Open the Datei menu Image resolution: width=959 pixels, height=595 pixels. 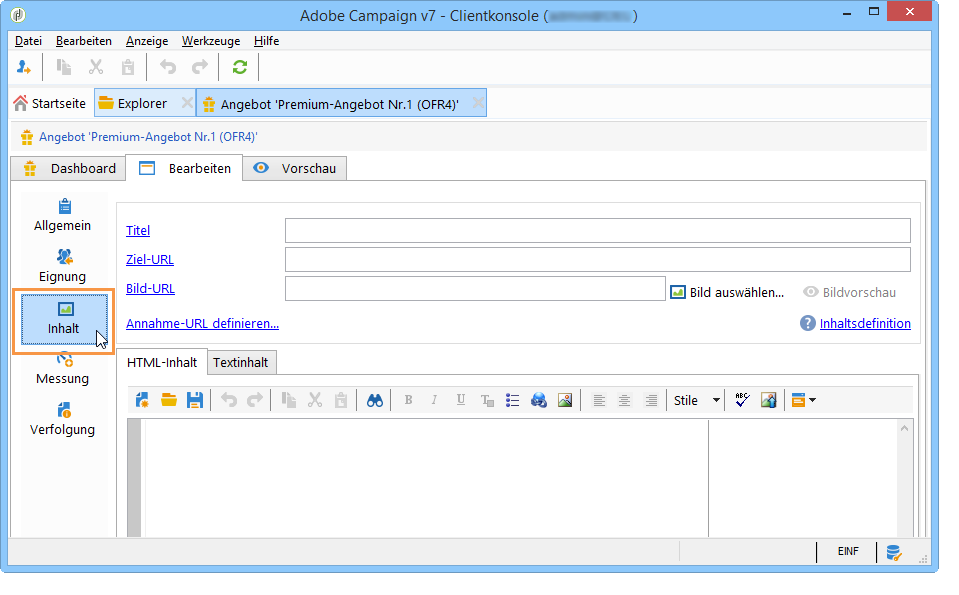(x=28, y=41)
